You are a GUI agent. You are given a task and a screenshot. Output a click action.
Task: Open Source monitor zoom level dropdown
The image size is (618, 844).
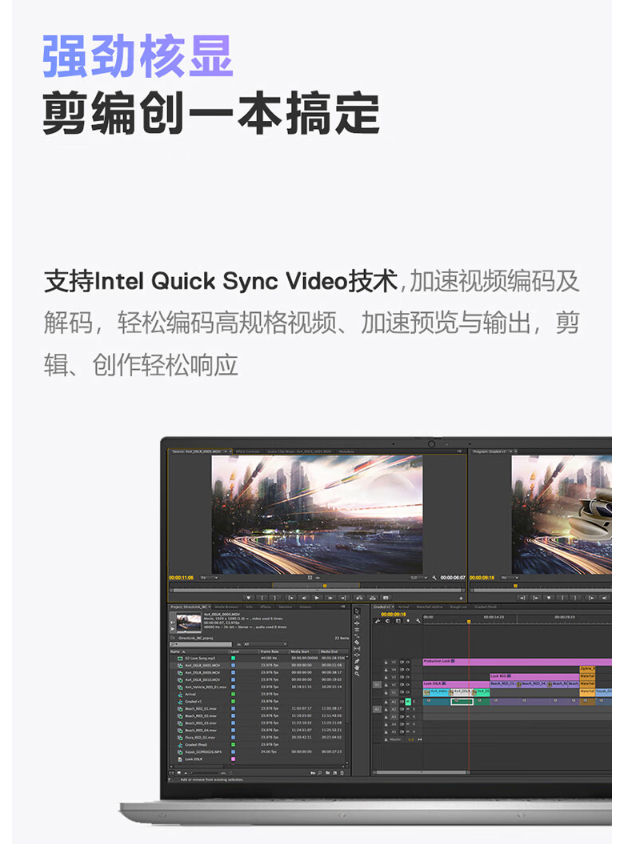tap(208, 578)
